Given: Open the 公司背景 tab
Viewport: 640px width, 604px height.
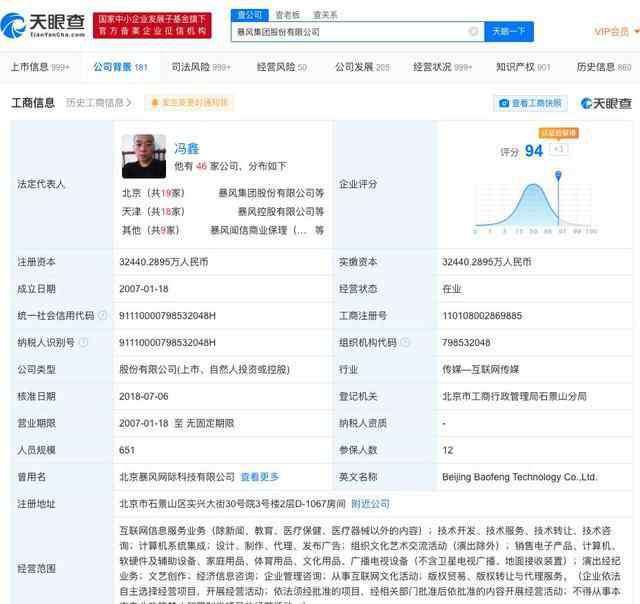Looking at the screenshot, I should tap(120, 67).
